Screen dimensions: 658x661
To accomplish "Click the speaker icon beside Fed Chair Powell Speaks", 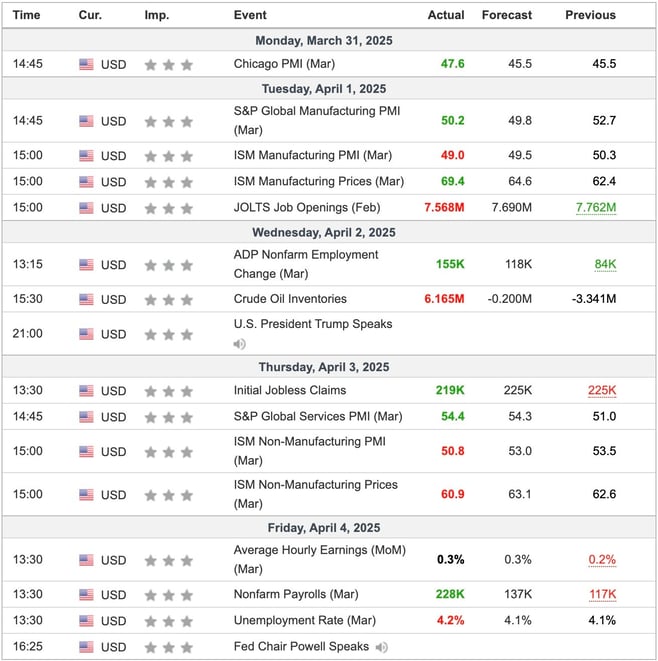I will [x=381, y=647].
